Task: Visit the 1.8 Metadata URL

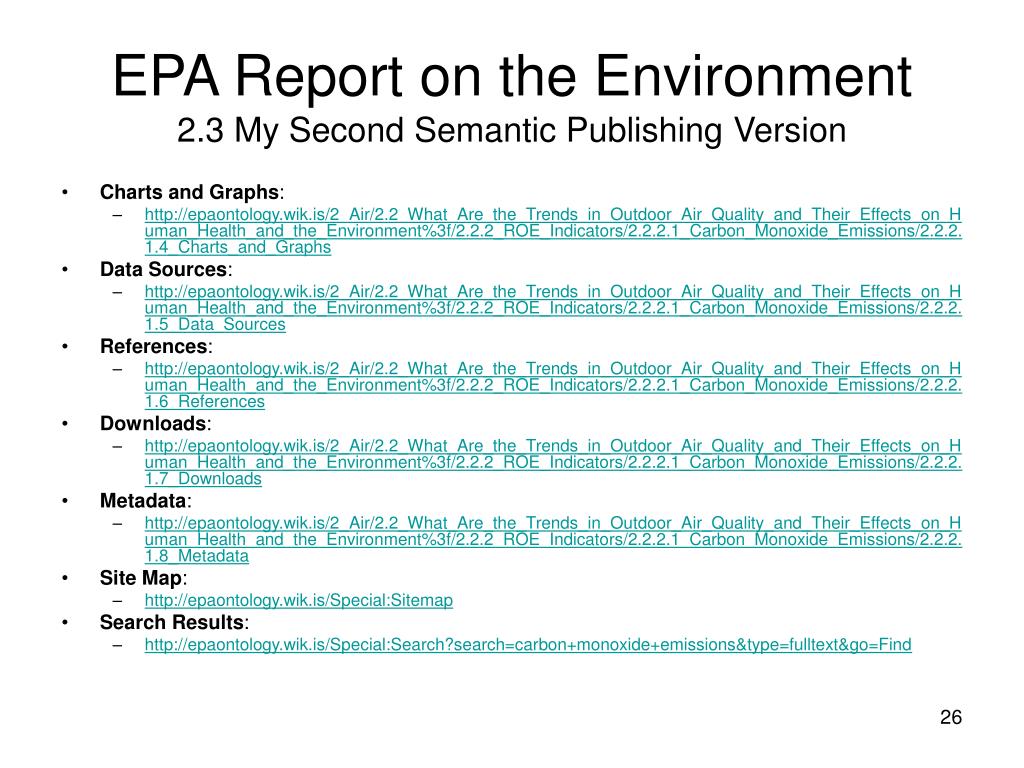Action: (553, 539)
